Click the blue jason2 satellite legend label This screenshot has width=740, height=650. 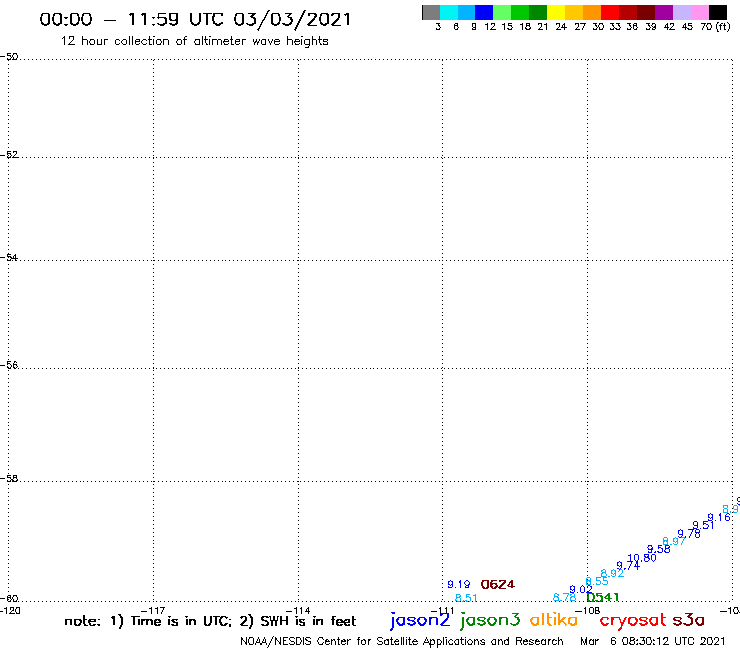pos(420,621)
